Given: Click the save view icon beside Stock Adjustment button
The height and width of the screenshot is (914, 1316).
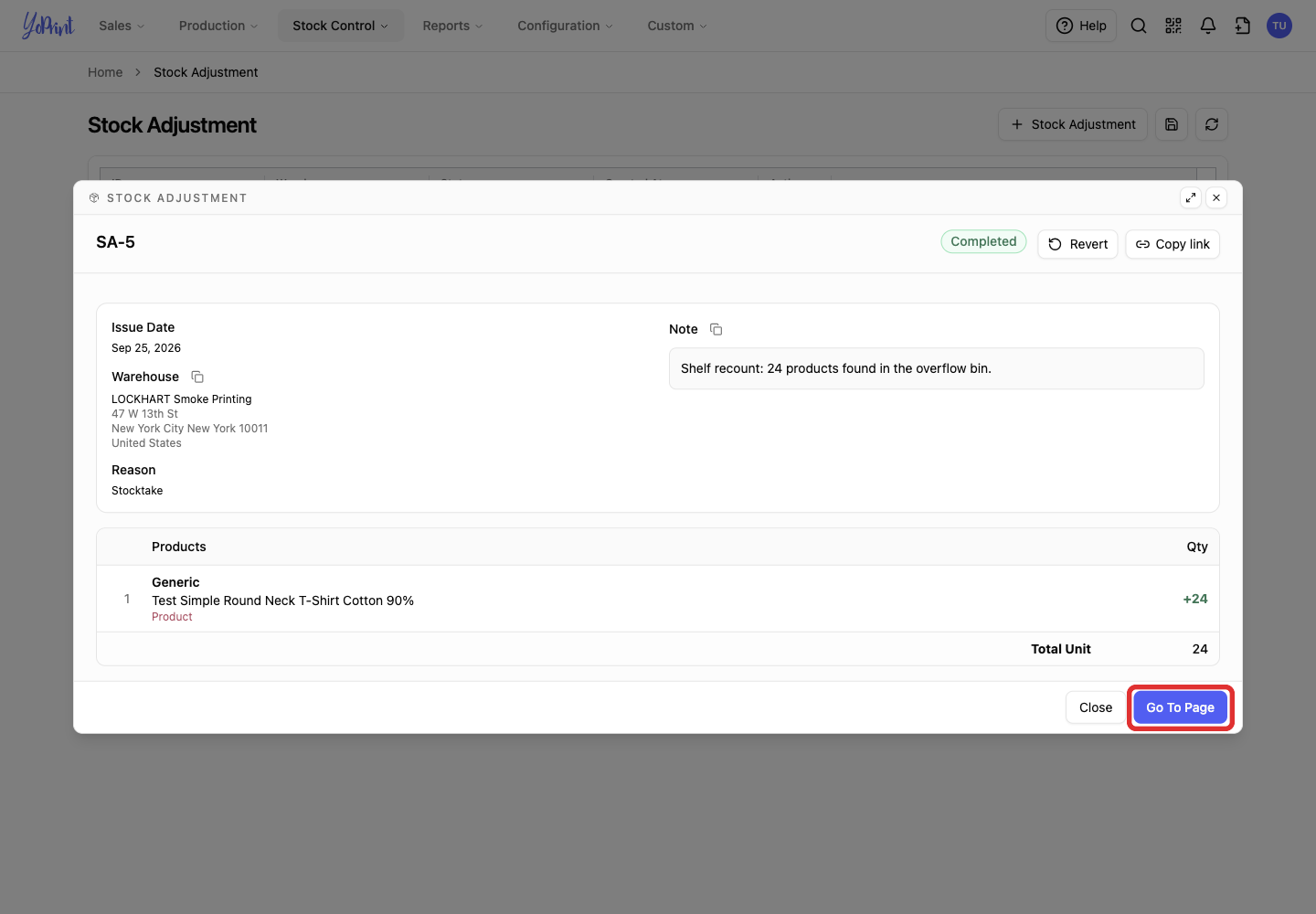Looking at the screenshot, I should (x=1172, y=124).
